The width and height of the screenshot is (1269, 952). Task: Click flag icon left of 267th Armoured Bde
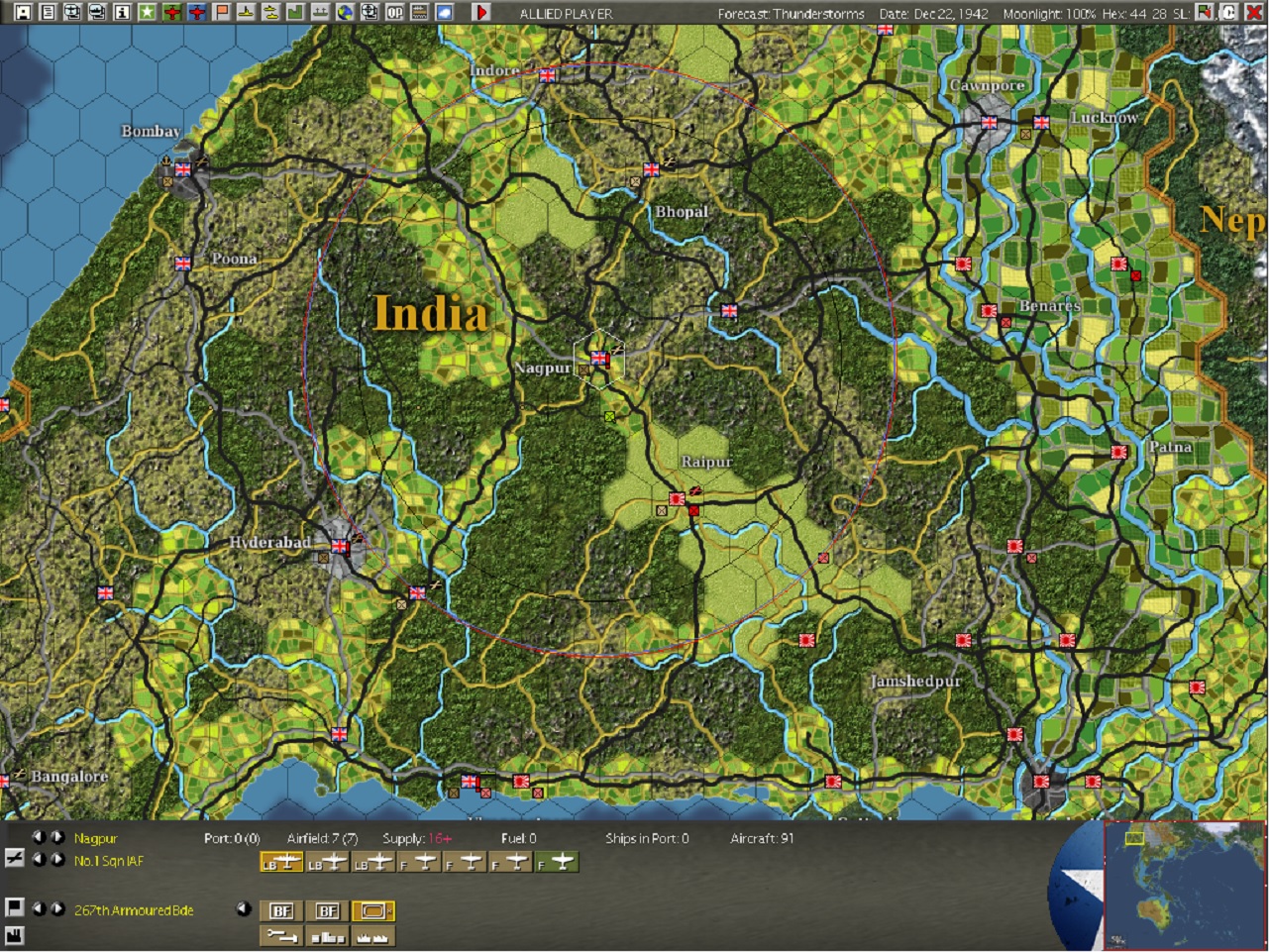(14, 907)
